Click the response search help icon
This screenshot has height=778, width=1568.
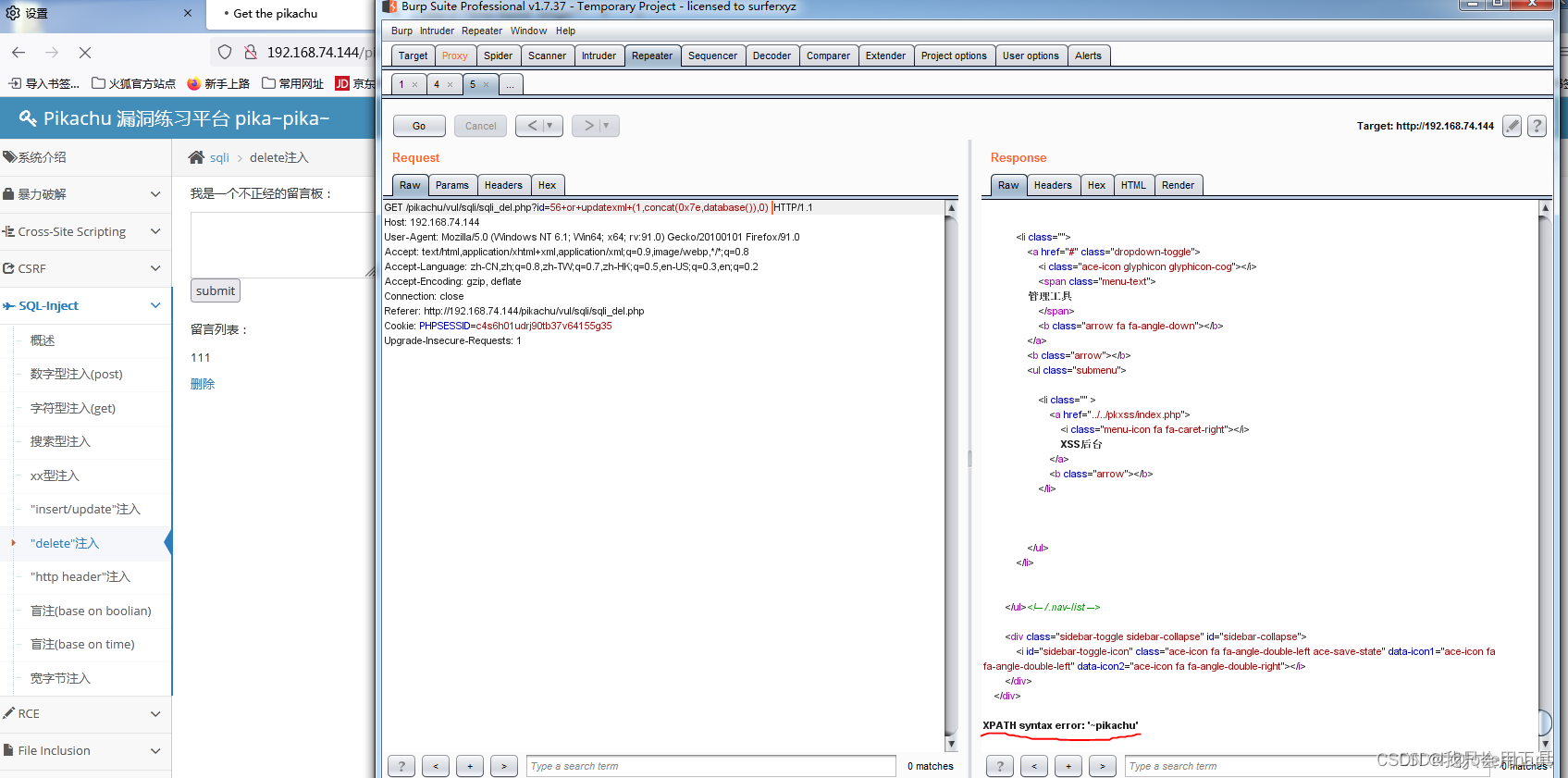click(x=999, y=766)
